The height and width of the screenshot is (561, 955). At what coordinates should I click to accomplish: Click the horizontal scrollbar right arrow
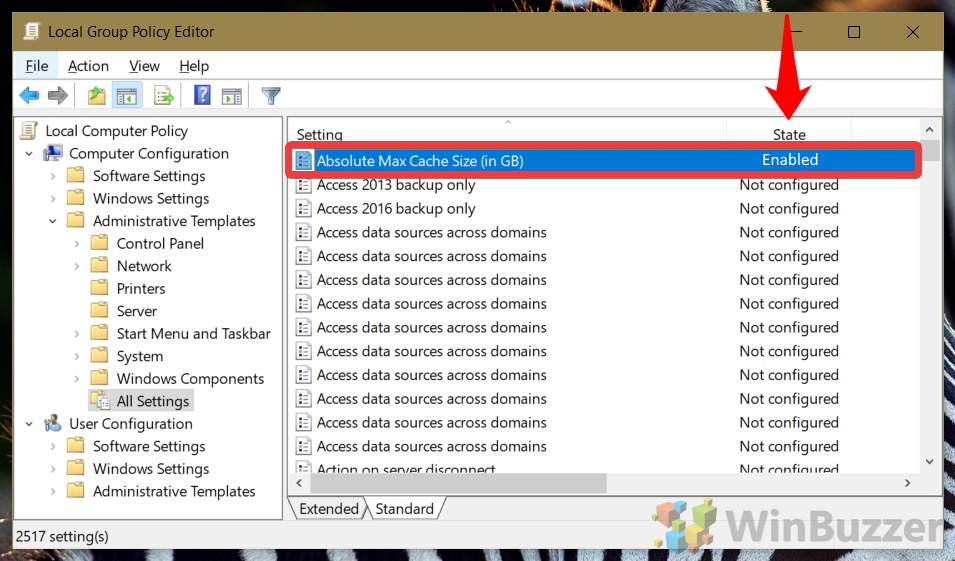pos(907,483)
